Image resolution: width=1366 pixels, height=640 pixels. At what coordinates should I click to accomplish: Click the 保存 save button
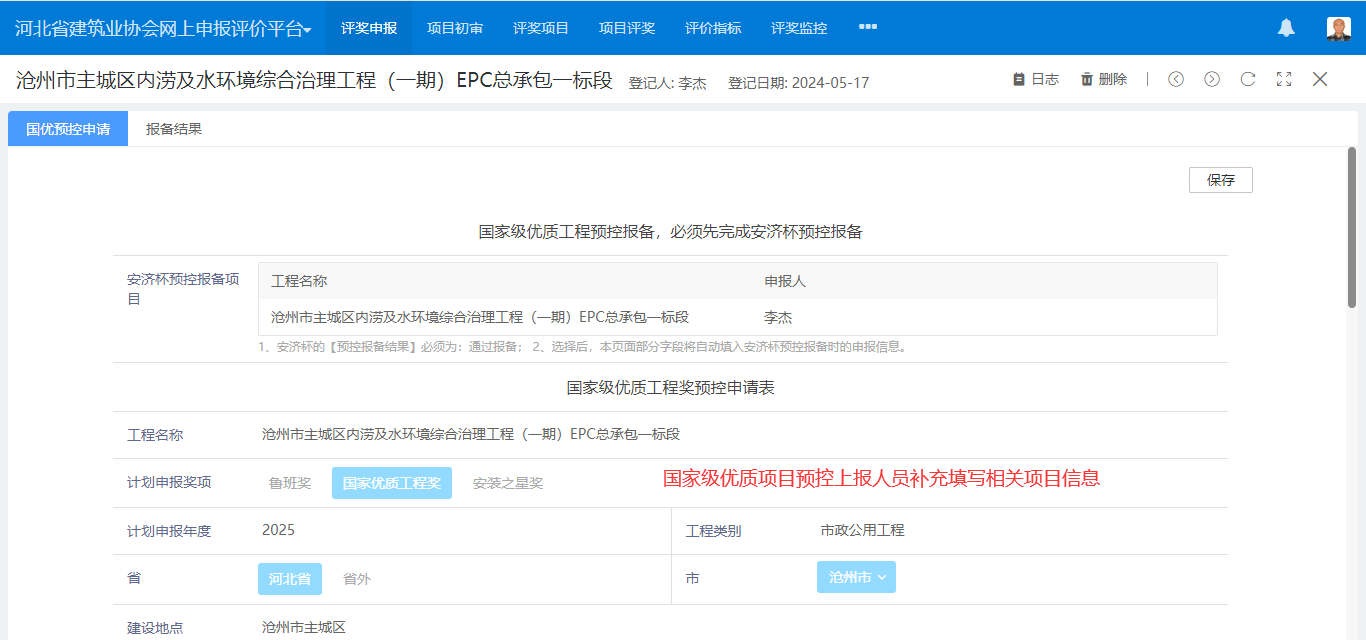coord(1220,180)
